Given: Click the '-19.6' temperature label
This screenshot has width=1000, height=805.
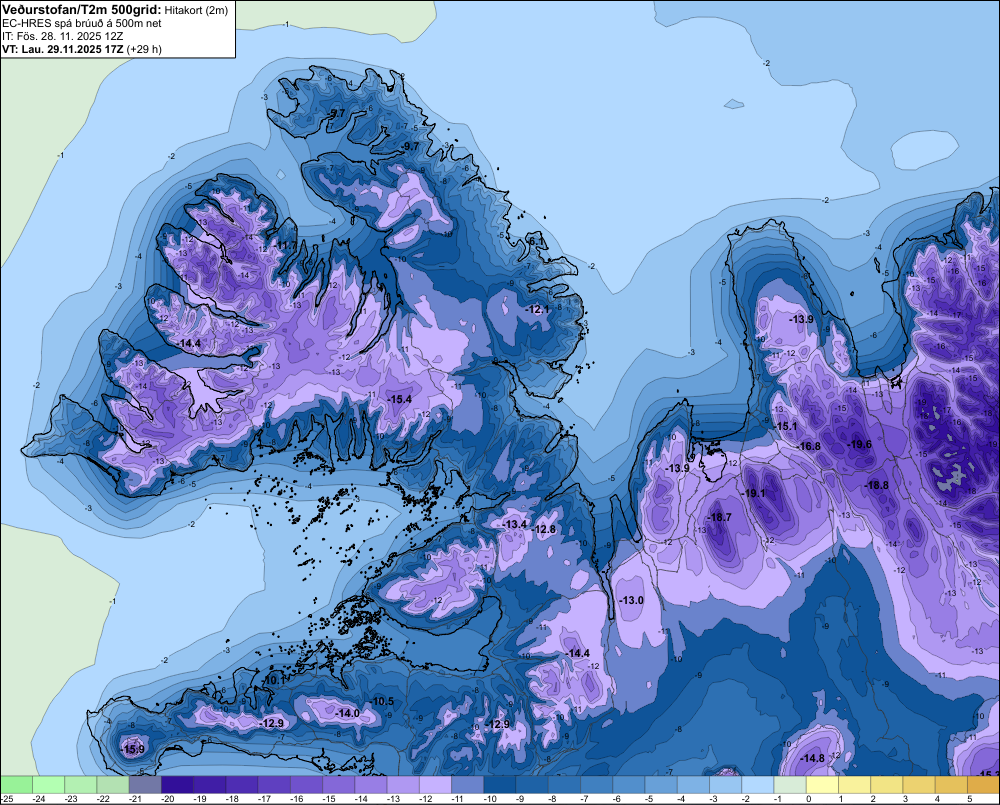Looking at the screenshot, I should (860, 445).
